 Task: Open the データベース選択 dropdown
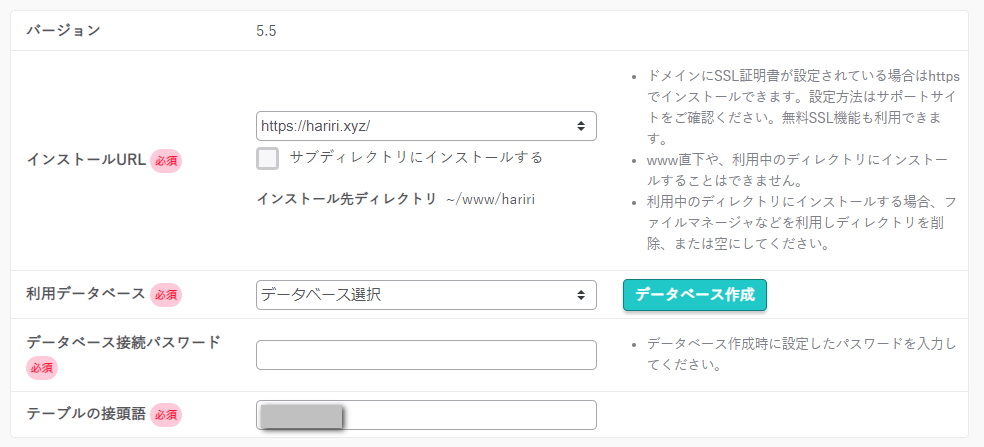point(426,295)
